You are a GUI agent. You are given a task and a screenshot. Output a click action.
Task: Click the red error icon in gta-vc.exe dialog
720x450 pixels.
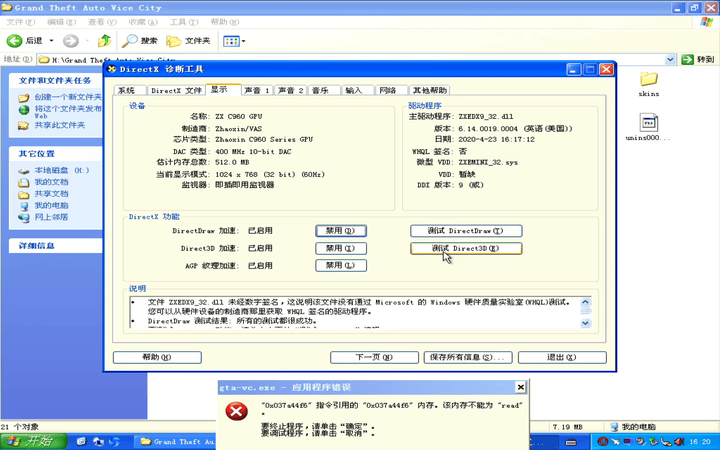(x=236, y=411)
